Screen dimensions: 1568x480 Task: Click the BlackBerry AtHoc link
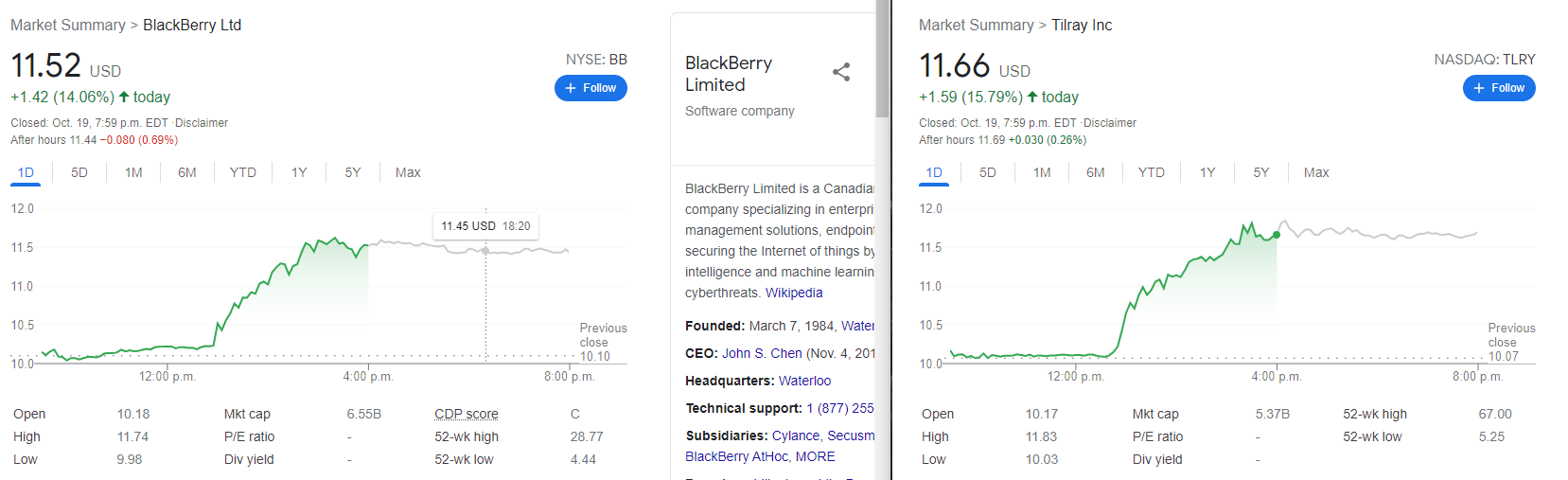click(736, 456)
